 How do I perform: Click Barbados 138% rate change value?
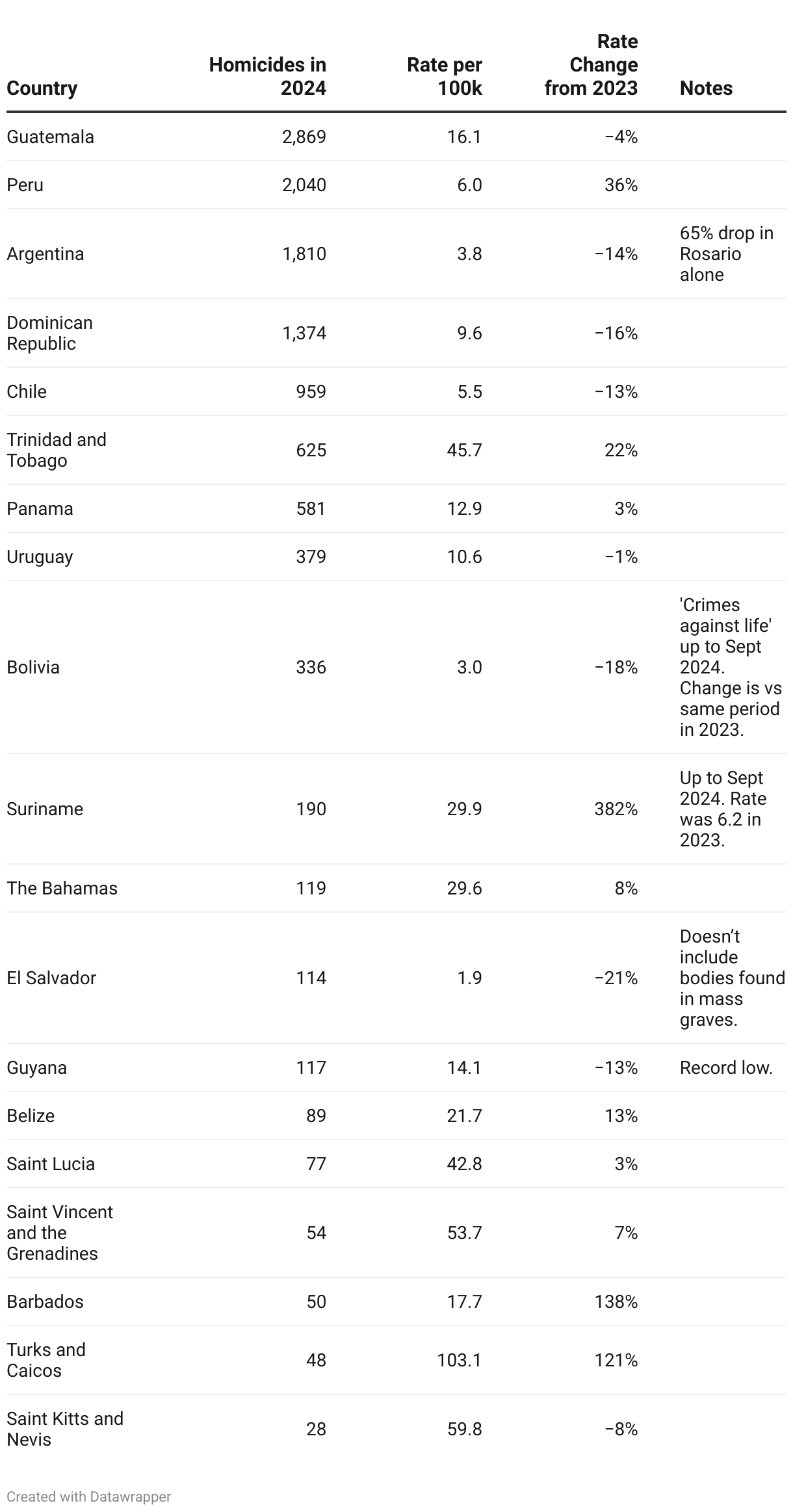[616, 1302]
